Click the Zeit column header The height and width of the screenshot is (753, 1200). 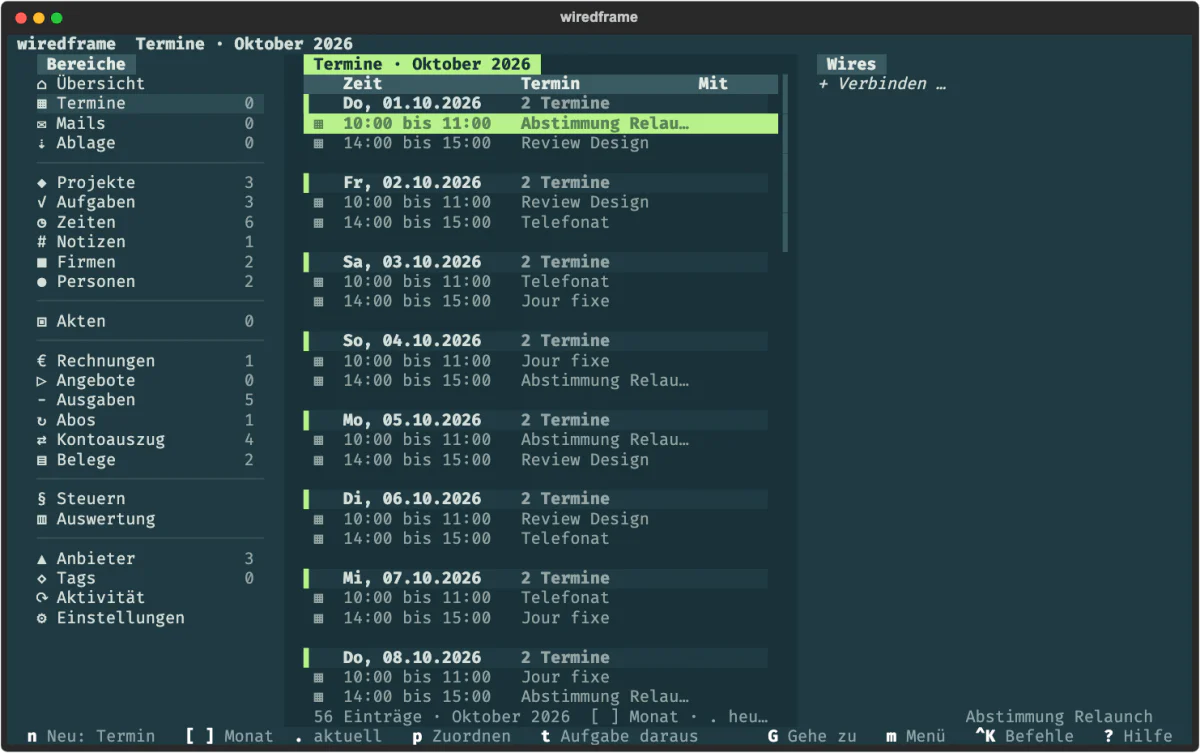coord(362,84)
